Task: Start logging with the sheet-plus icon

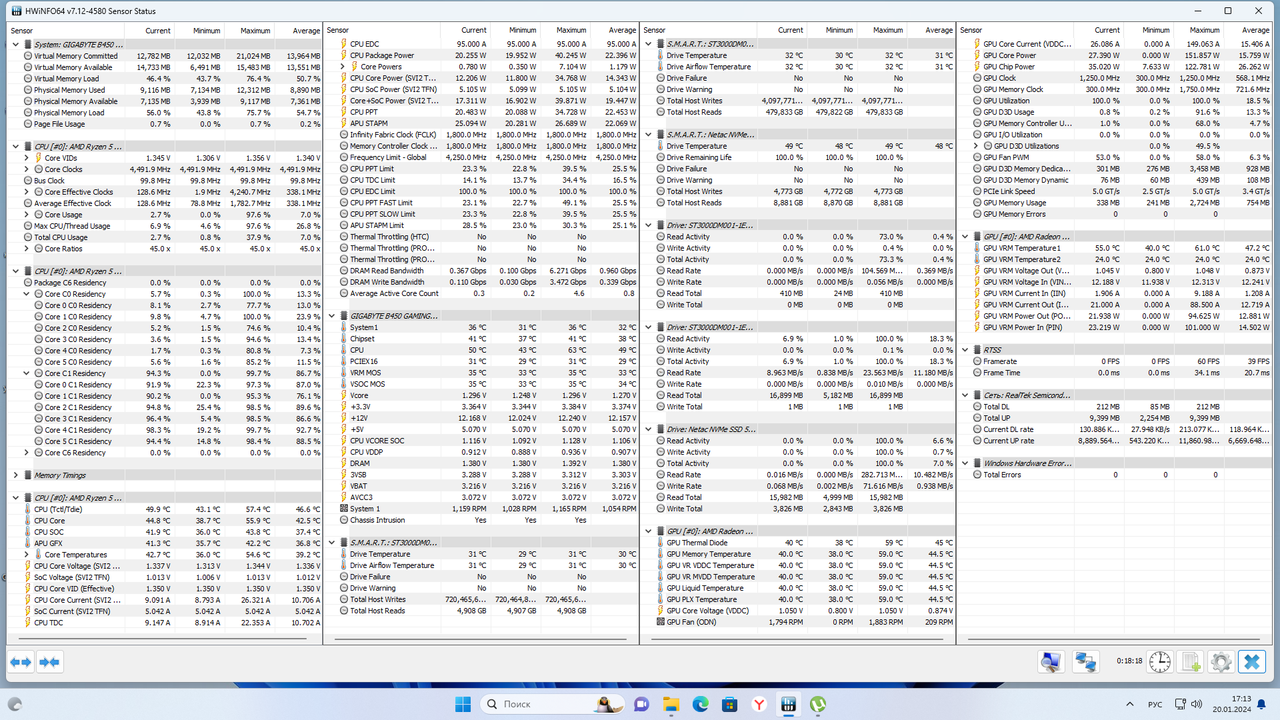Action: pos(1190,662)
